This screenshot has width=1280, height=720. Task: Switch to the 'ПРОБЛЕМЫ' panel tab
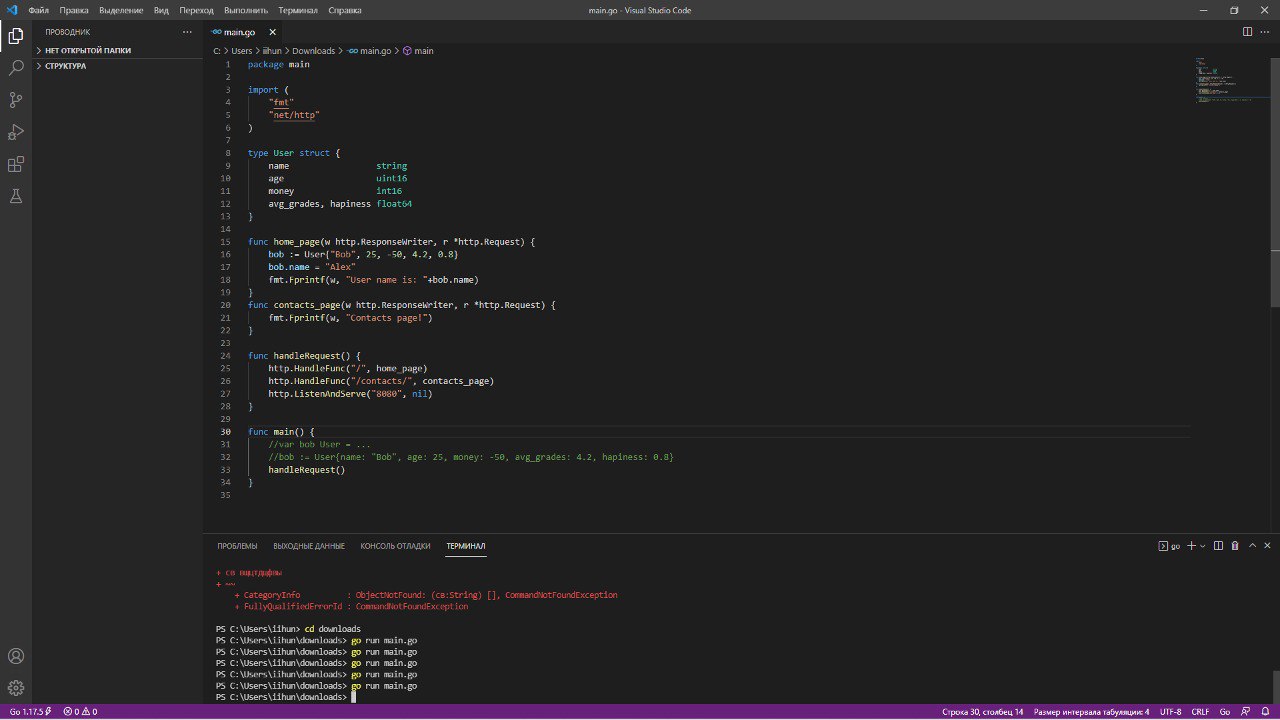pyautogui.click(x=237, y=546)
